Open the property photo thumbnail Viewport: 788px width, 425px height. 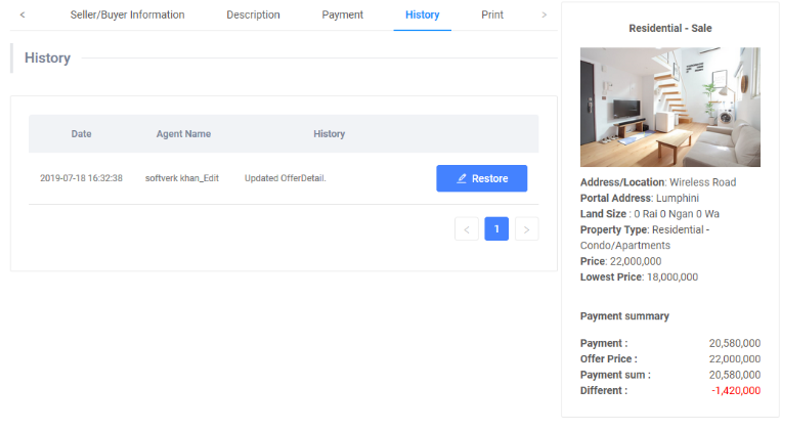[670, 107]
